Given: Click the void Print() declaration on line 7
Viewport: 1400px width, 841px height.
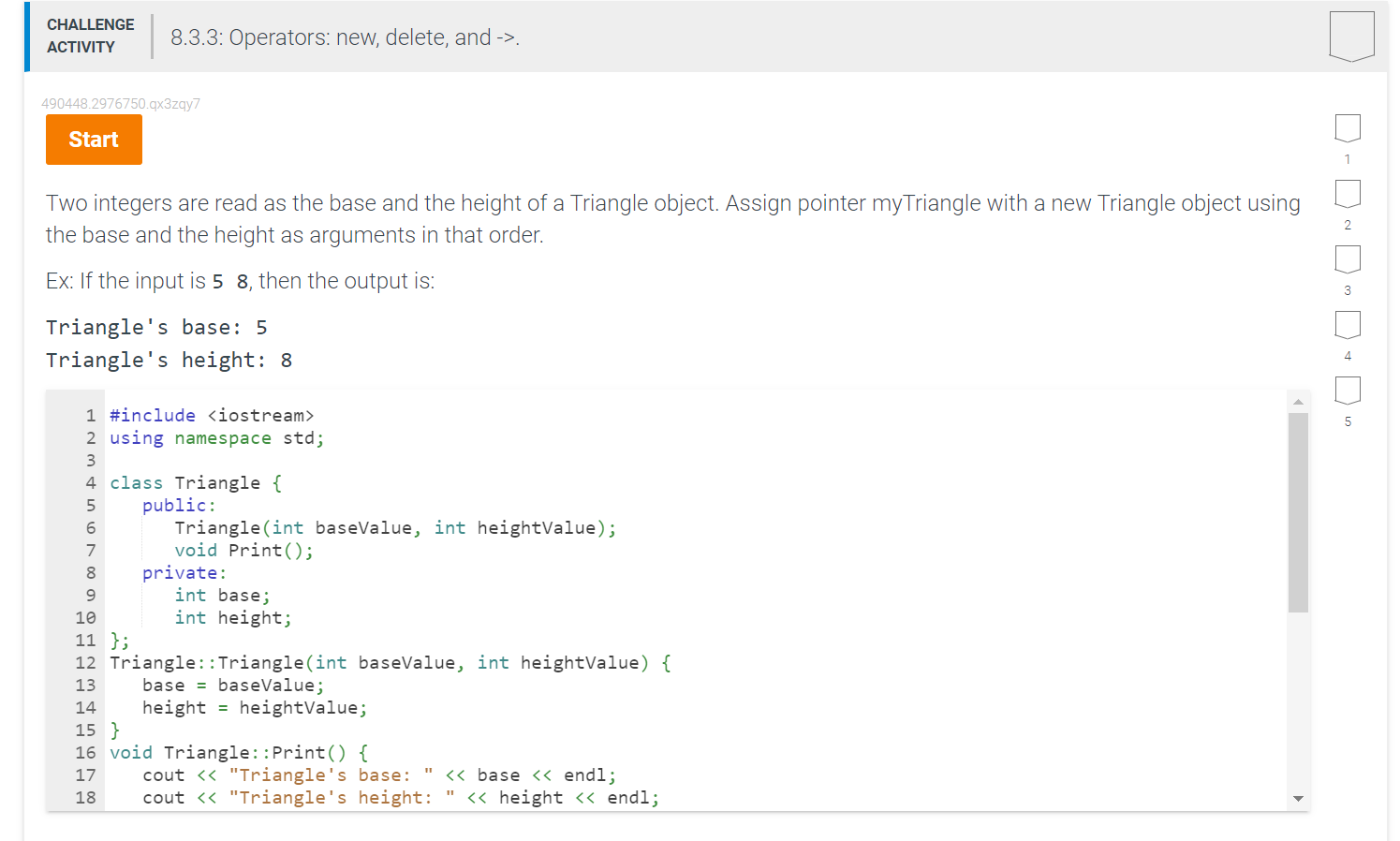Looking at the screenshot, I should [243, 550].
